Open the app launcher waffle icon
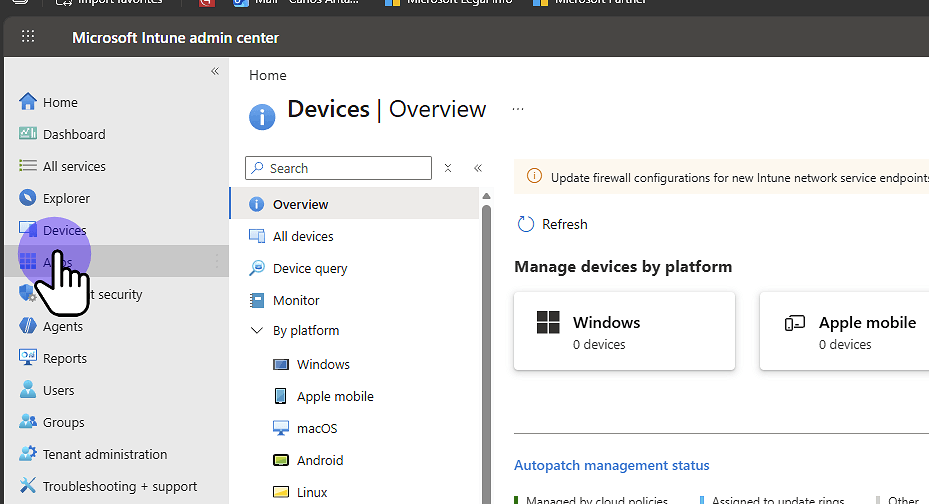This screenshot has width=929, height=504. click(x=28, y=37)
